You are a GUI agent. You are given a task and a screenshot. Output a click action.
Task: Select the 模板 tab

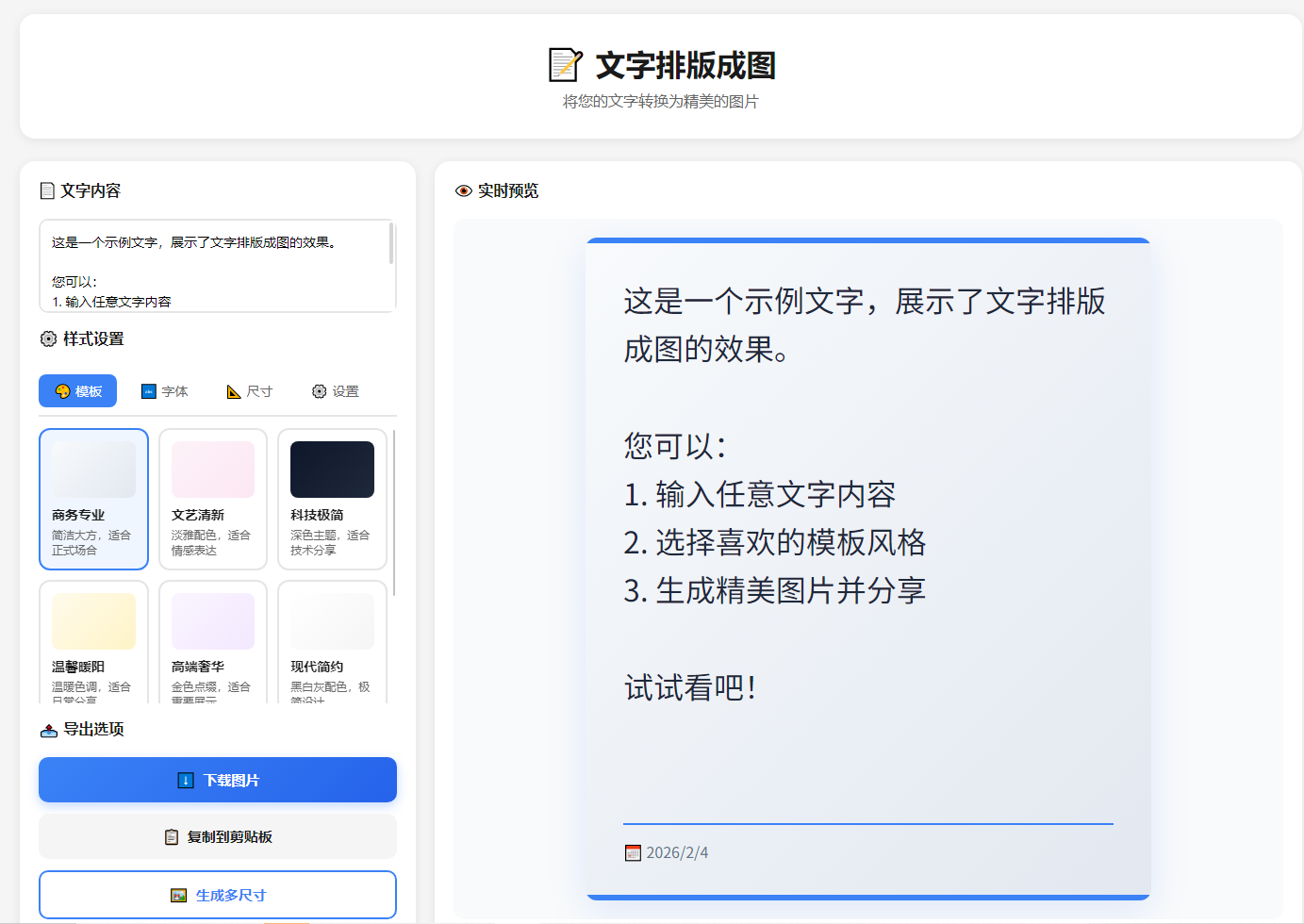(x=77, y=391)
